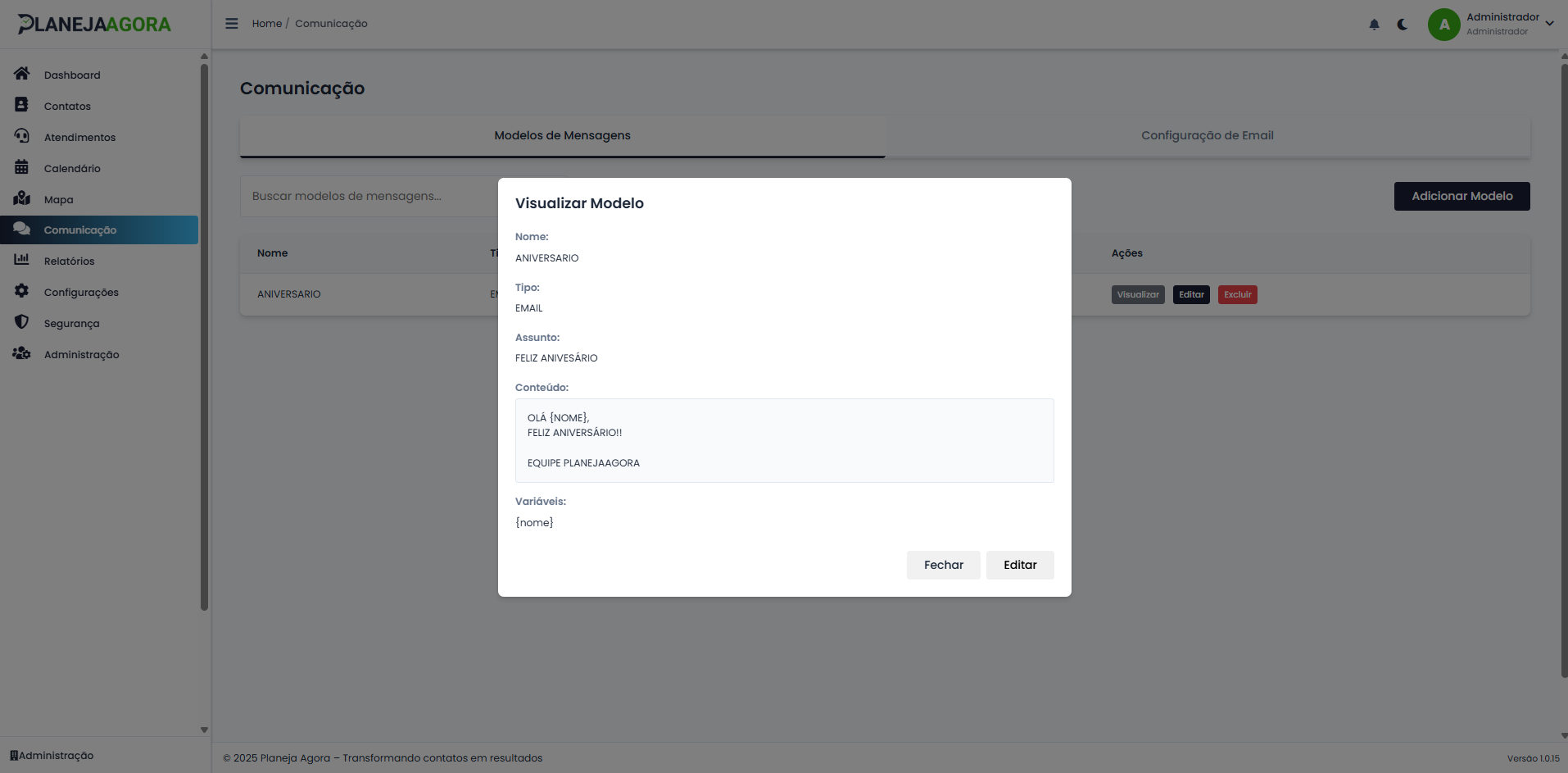Click the Atendimentos headset icon
Viewport: 1568px width, 773px height.
[x=22, y=136]
